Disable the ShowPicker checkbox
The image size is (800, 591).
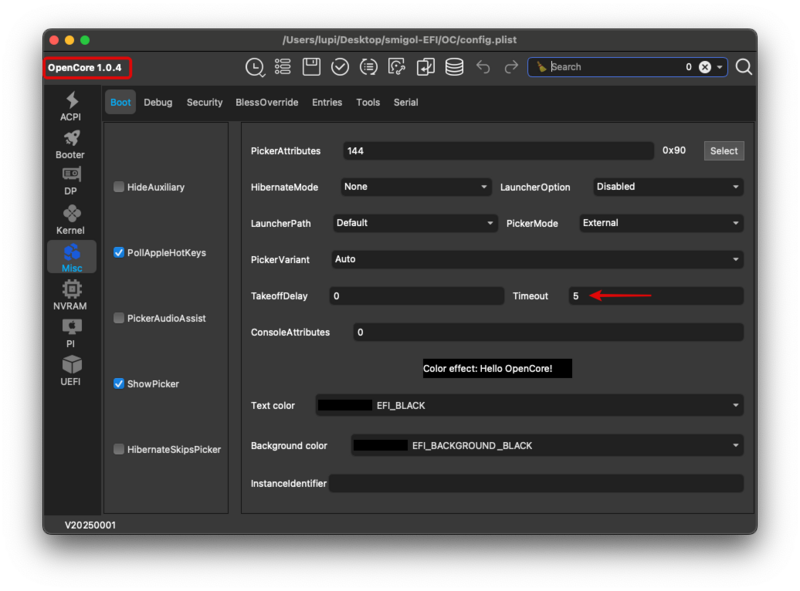(119, 384)
